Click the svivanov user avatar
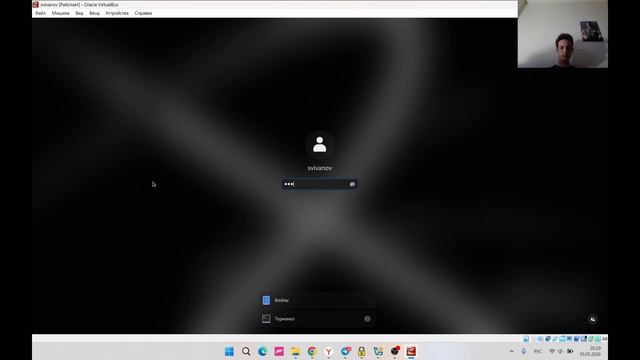 (320, 144)
